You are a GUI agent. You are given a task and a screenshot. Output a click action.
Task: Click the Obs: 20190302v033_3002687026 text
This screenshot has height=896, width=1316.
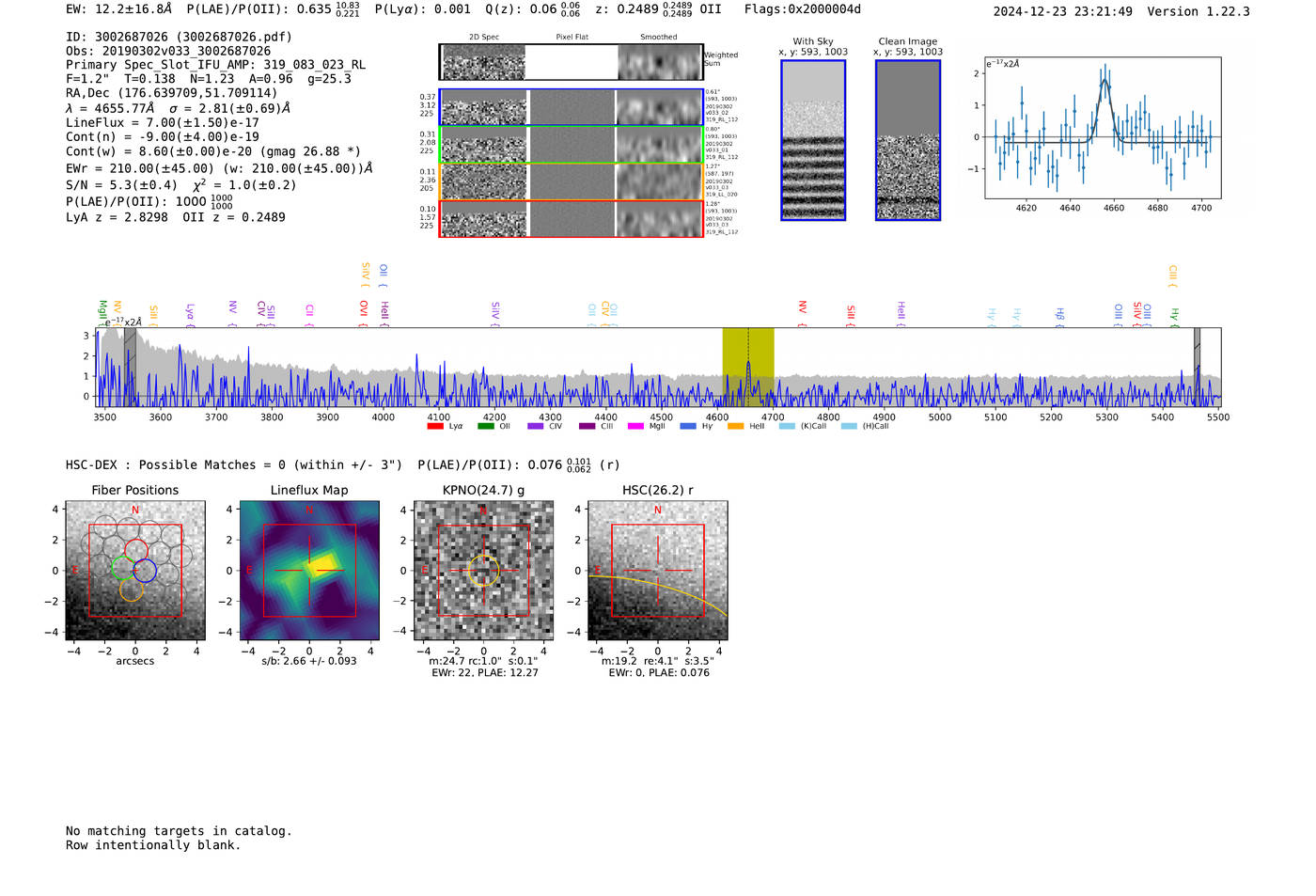168,51
